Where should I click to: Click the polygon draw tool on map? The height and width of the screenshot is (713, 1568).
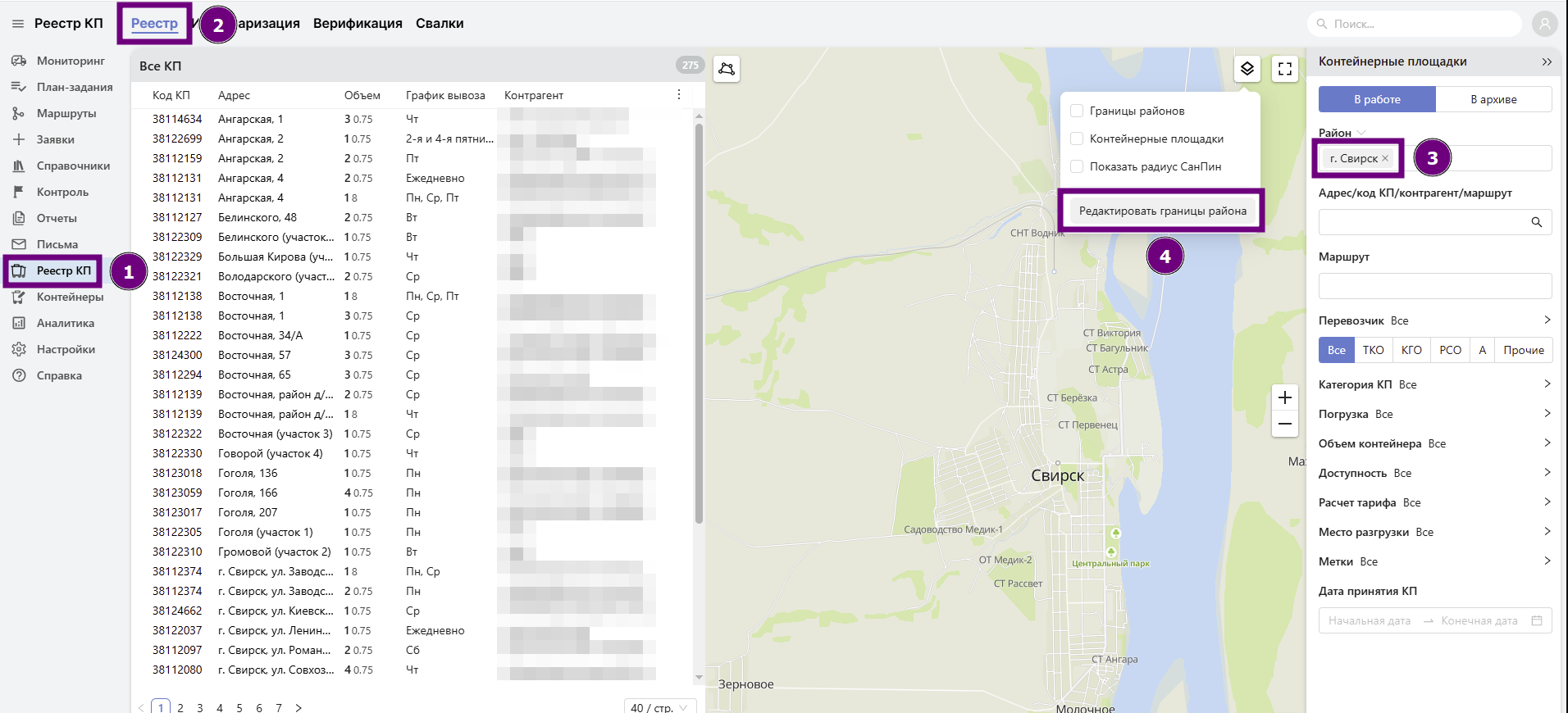pyautogui.click(x=727, y=69)
